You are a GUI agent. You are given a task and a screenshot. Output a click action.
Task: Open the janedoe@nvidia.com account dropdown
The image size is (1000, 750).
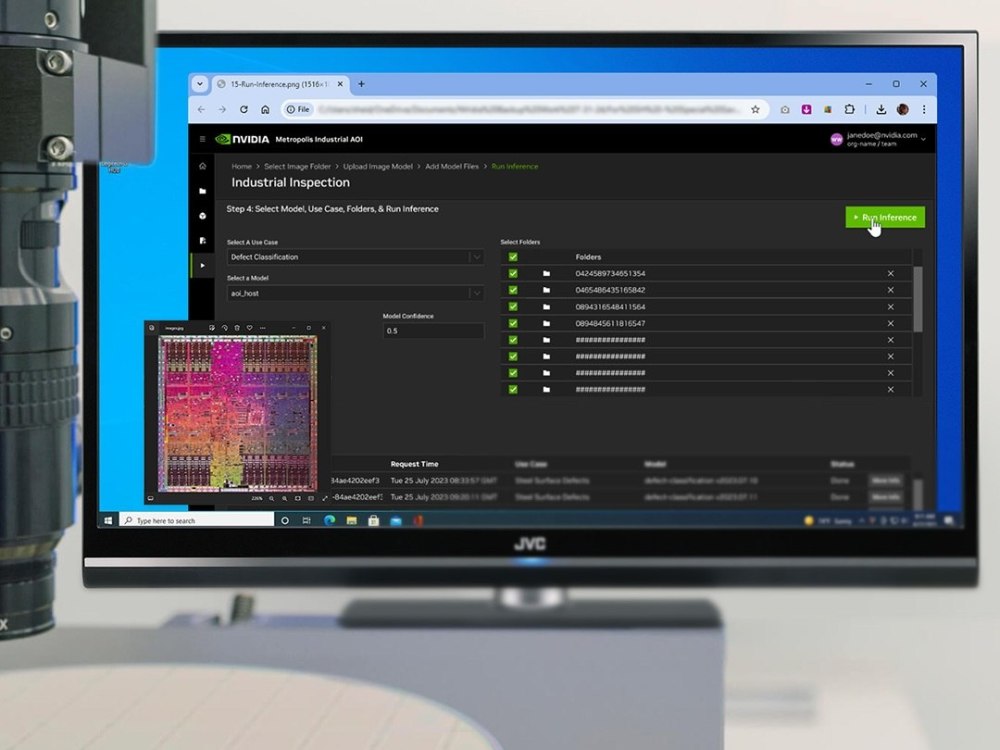[878, 139]
